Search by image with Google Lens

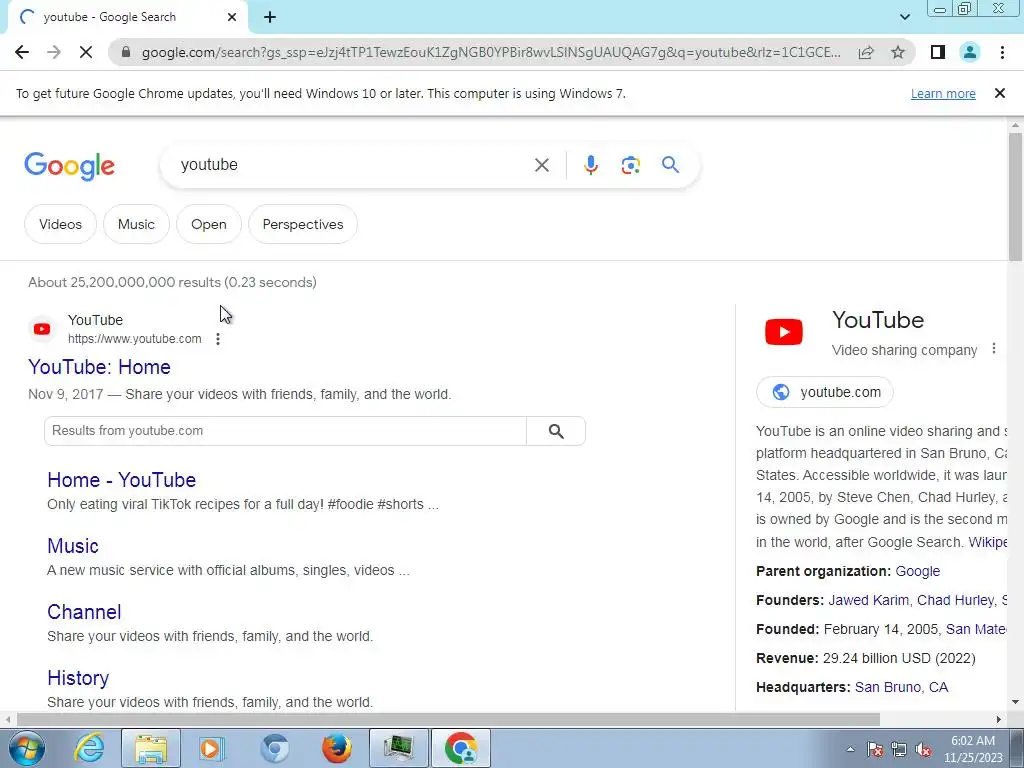pyautogui.click(x=630, y=165)
